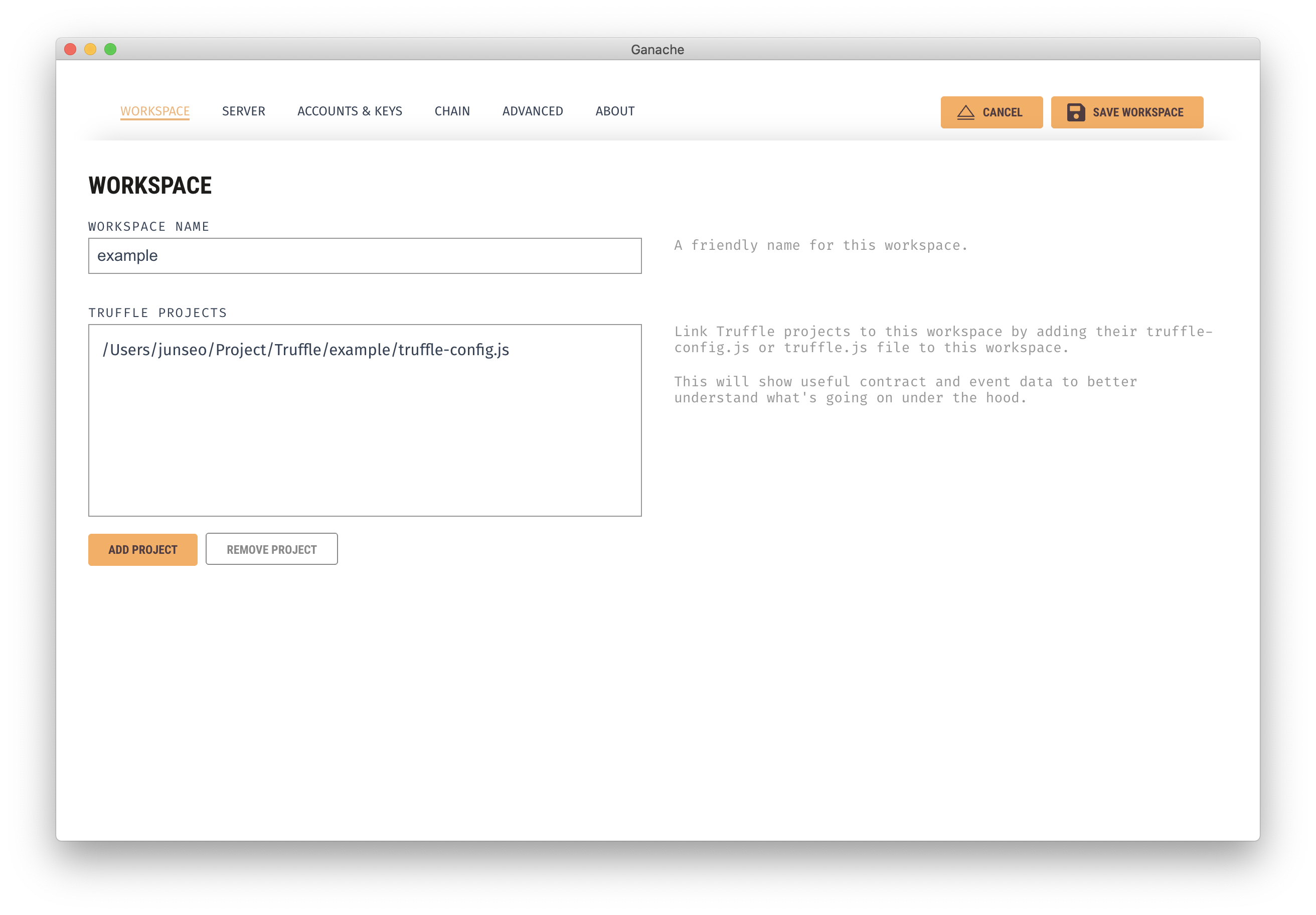Click the eject icon on Cancel button
Image resolution: width=1316 pixels, height=915 pixels.
(965, 112)
